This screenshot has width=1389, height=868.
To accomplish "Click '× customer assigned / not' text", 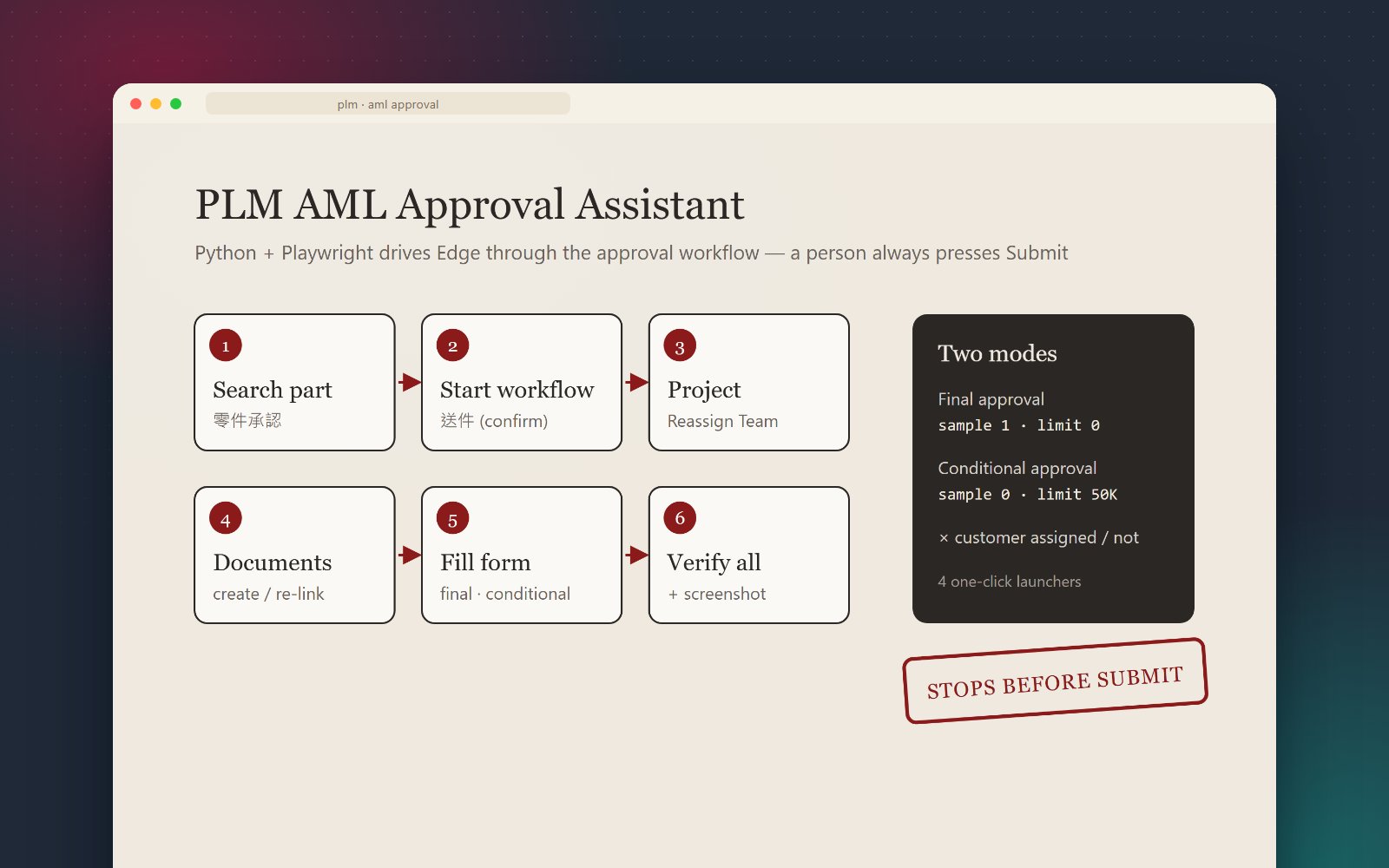I will click(x=1039, y=537).
